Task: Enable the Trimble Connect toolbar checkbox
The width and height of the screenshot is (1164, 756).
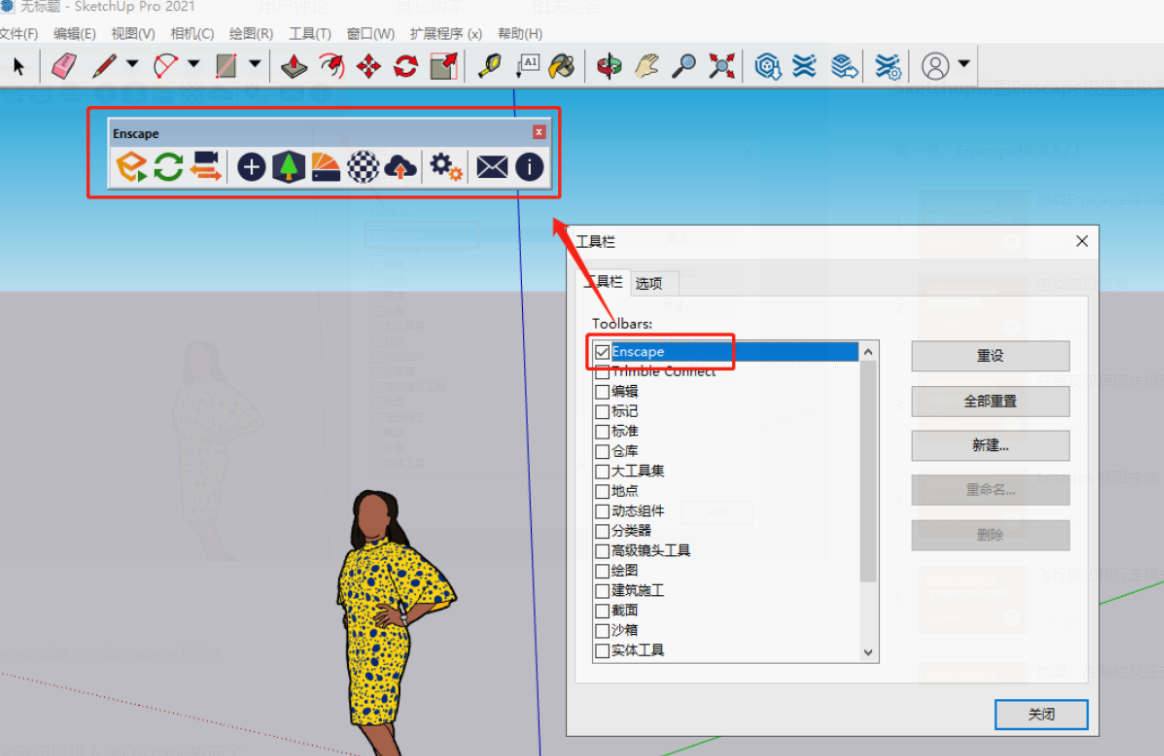Action: click(x=602, y=372)
